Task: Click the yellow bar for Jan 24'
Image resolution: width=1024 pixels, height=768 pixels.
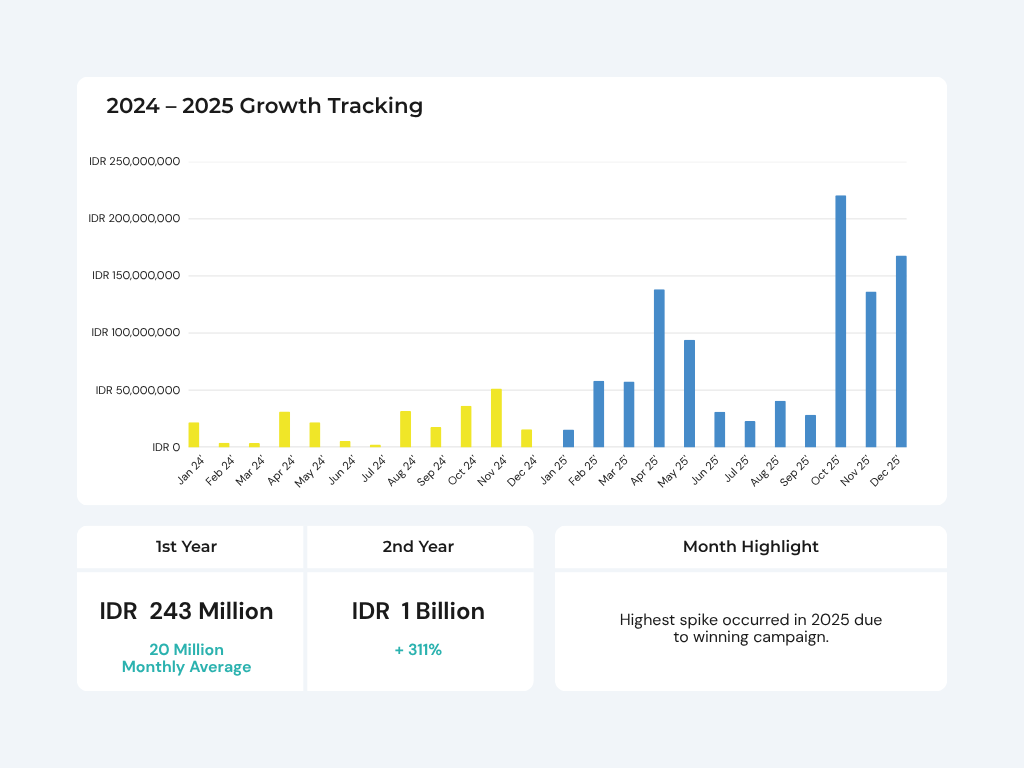Action: pos(194,435)
